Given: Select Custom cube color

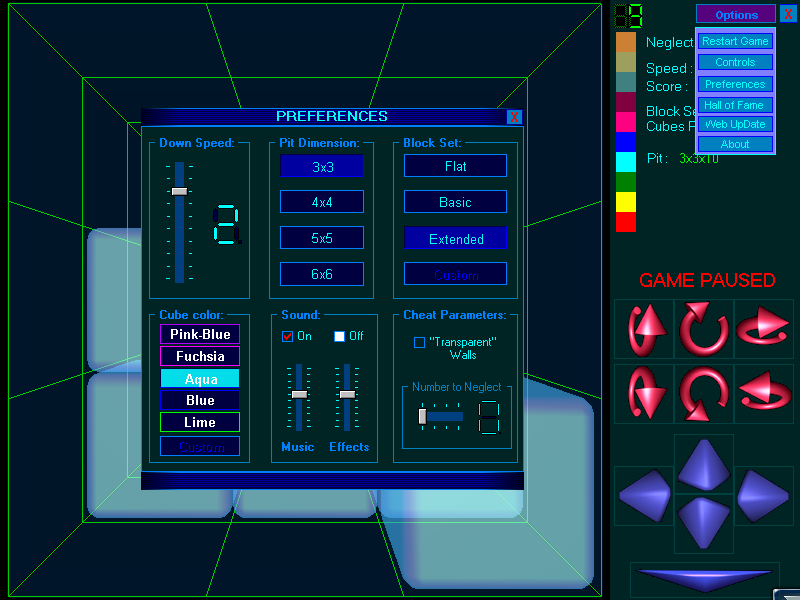Looking at the screenshot, I should pyautogui.click(x=200, y=446).
